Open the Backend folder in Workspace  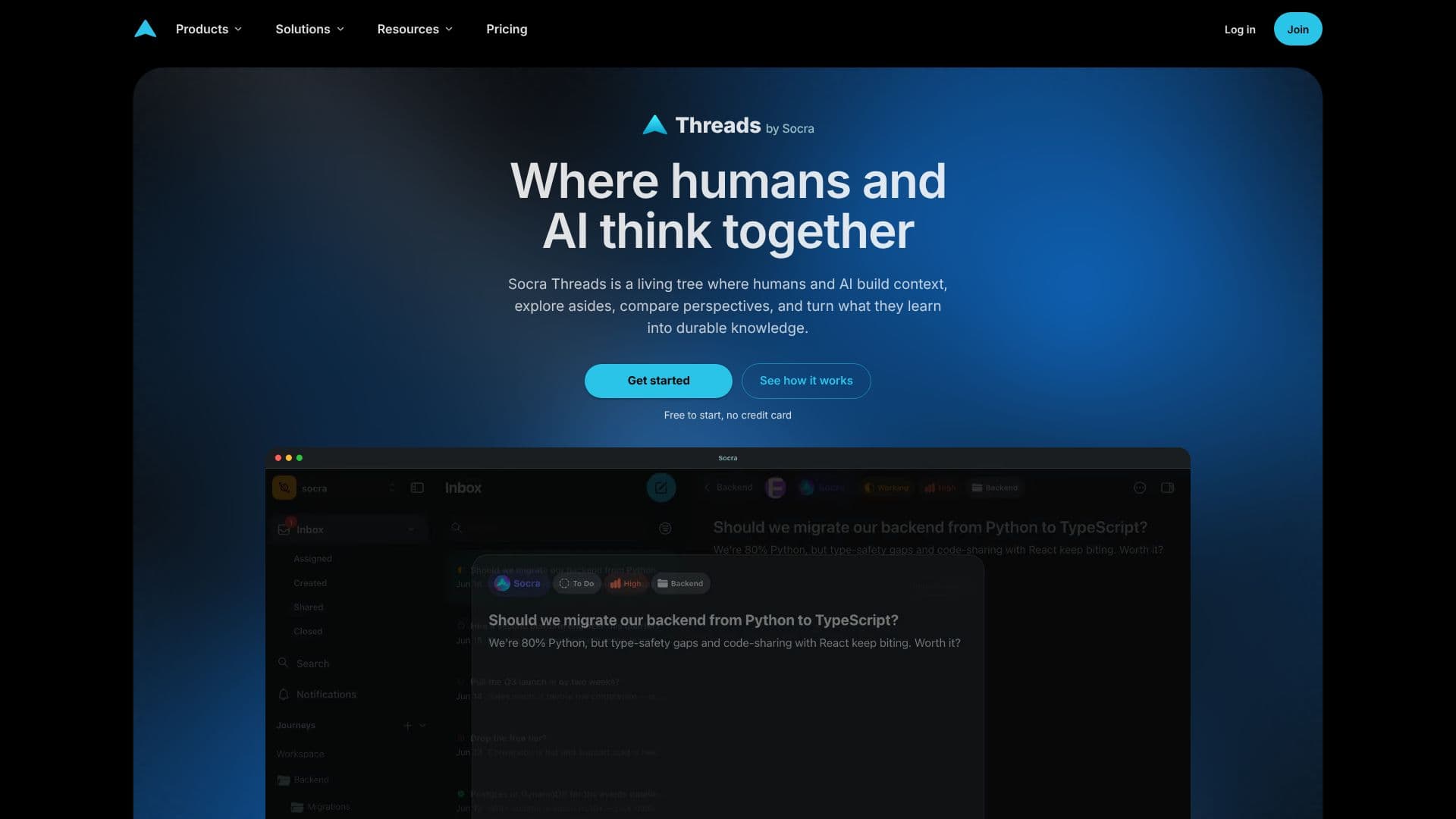coord(303,780)
